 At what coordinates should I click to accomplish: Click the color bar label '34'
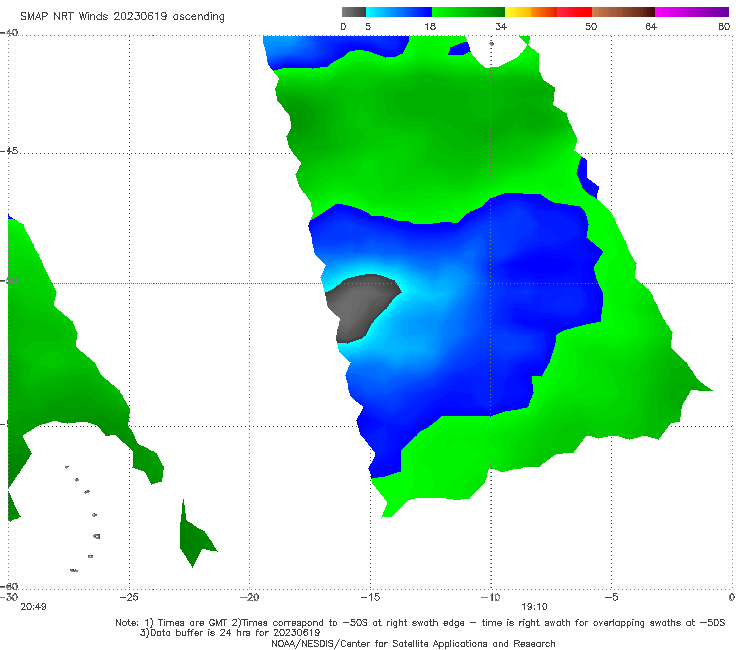[501, 27]
